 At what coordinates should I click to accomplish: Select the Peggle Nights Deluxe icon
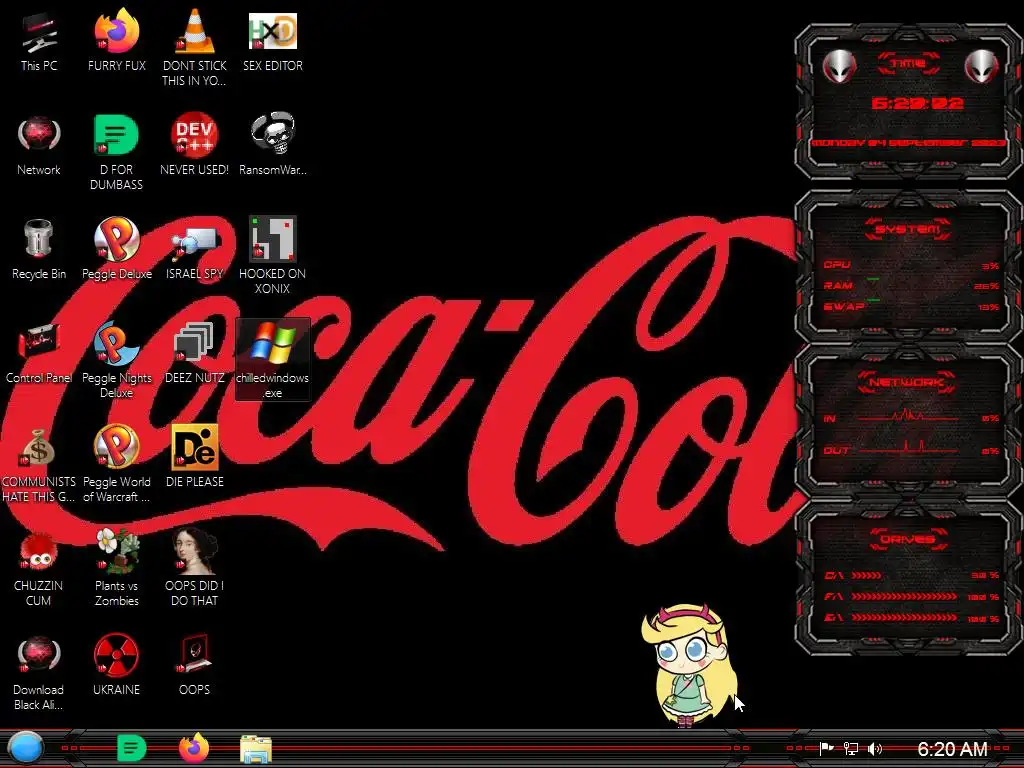tap(116, 359)
